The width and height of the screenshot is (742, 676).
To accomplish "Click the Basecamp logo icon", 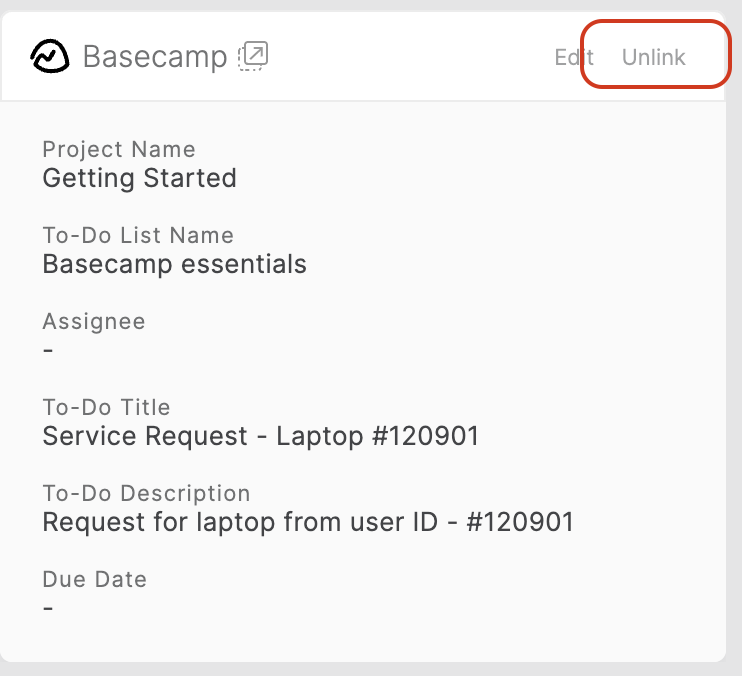I will 50,57.
